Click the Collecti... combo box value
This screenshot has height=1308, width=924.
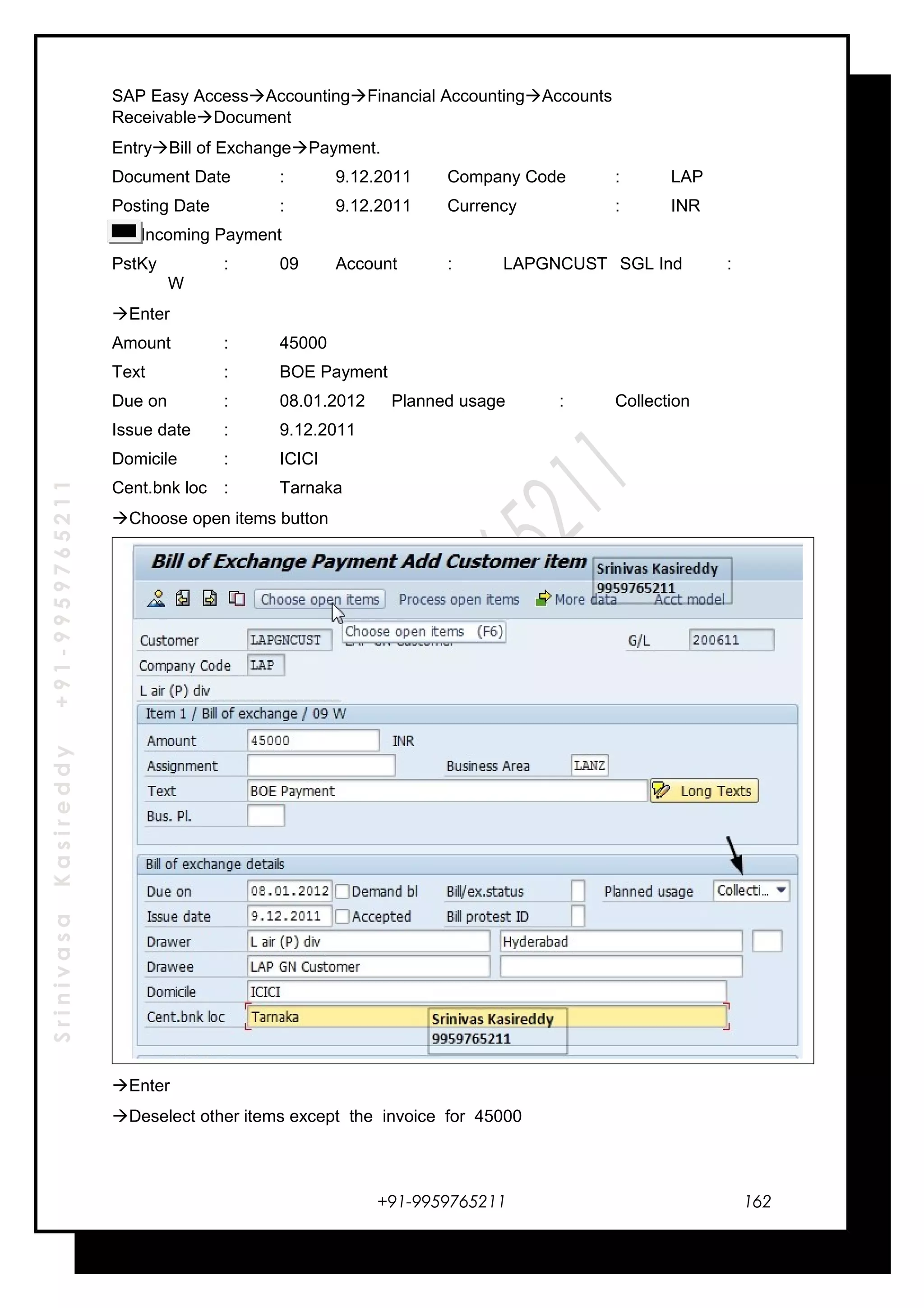[x=742, y=891]
